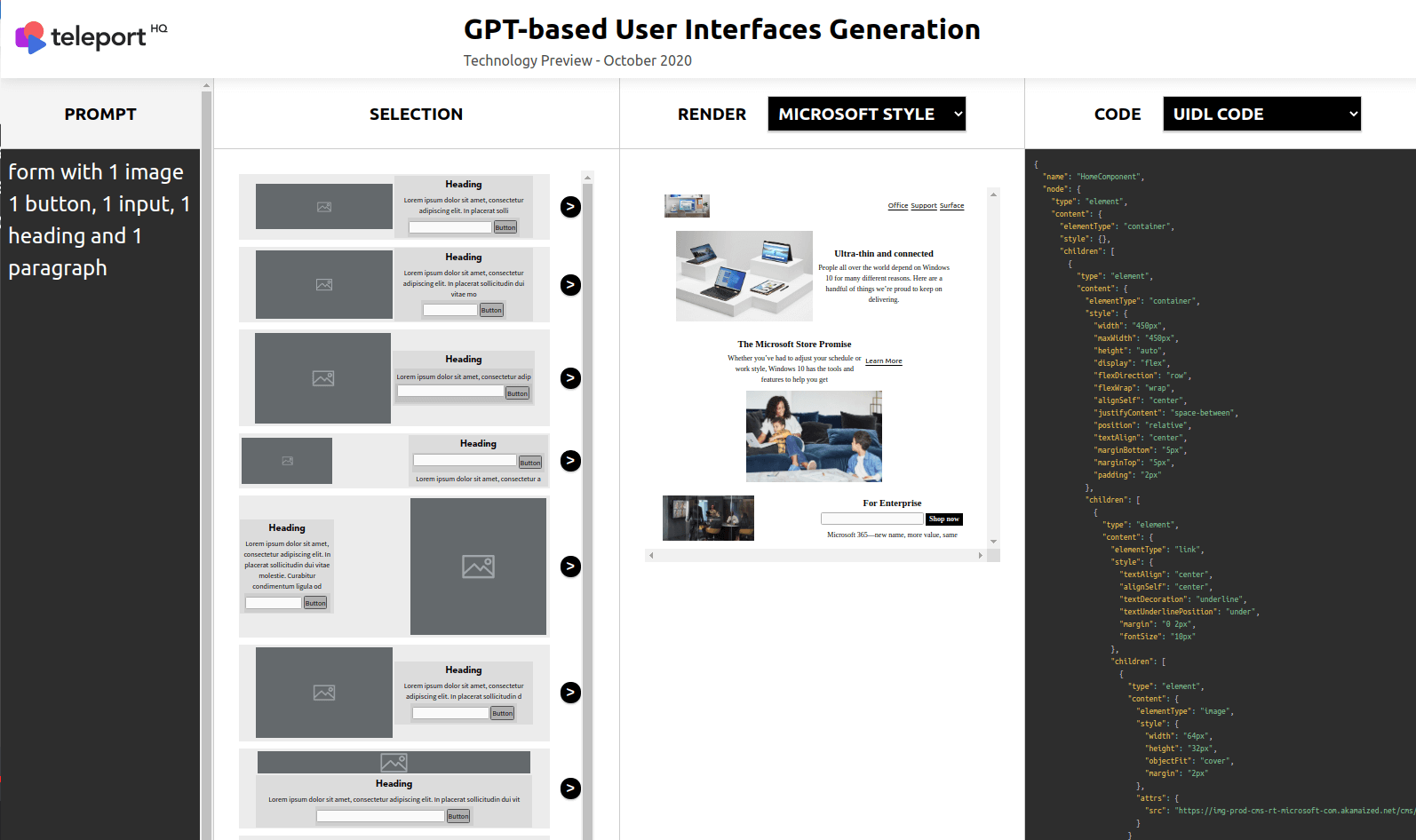Image resolution: width=1416 pixels, height=840 pixels.
Task: Click the 'Ultra-thin and connected' heading
Action: [x=884, y=254]
